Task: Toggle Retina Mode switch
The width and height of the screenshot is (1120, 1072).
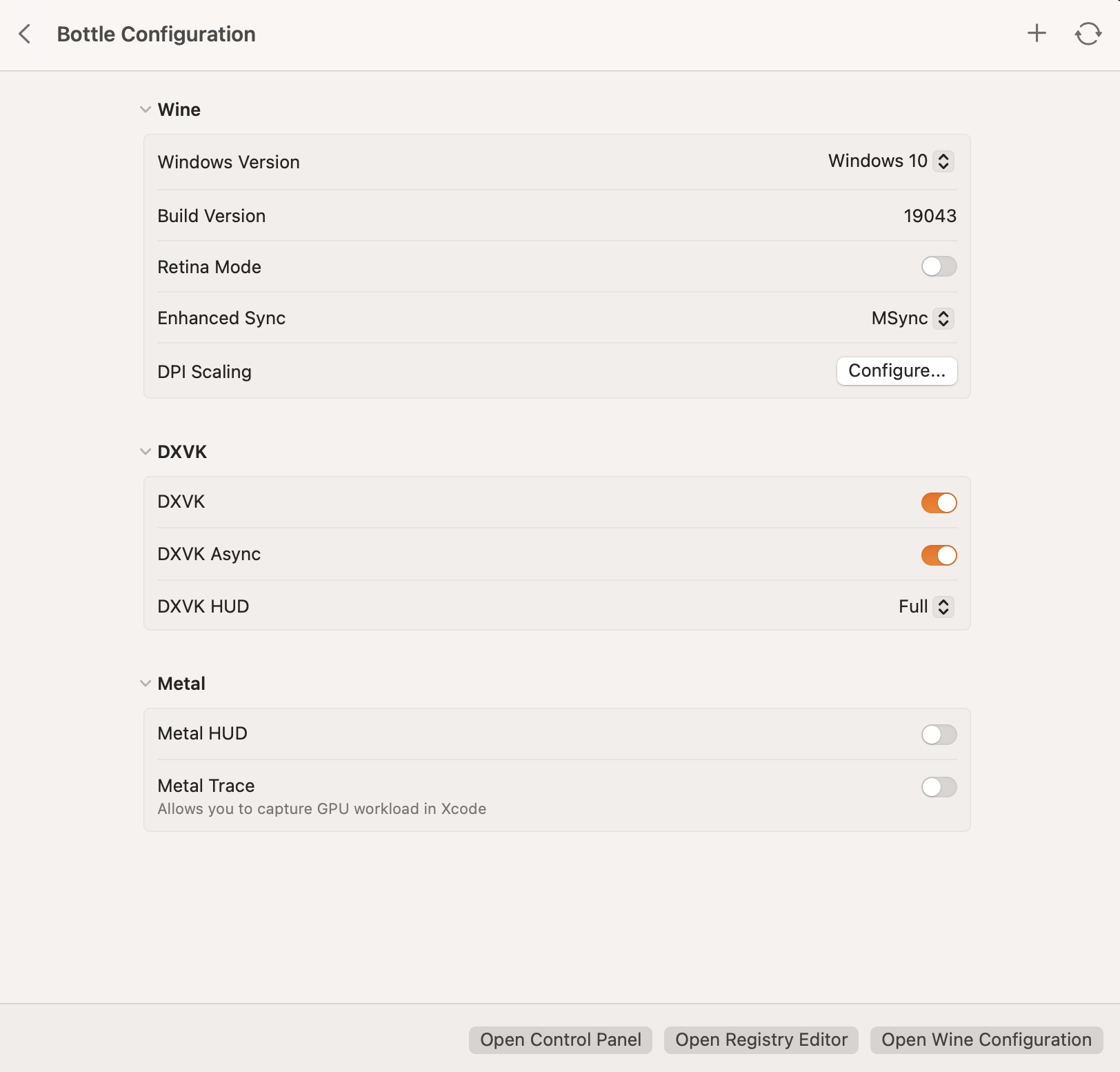Action: [939, 266]
